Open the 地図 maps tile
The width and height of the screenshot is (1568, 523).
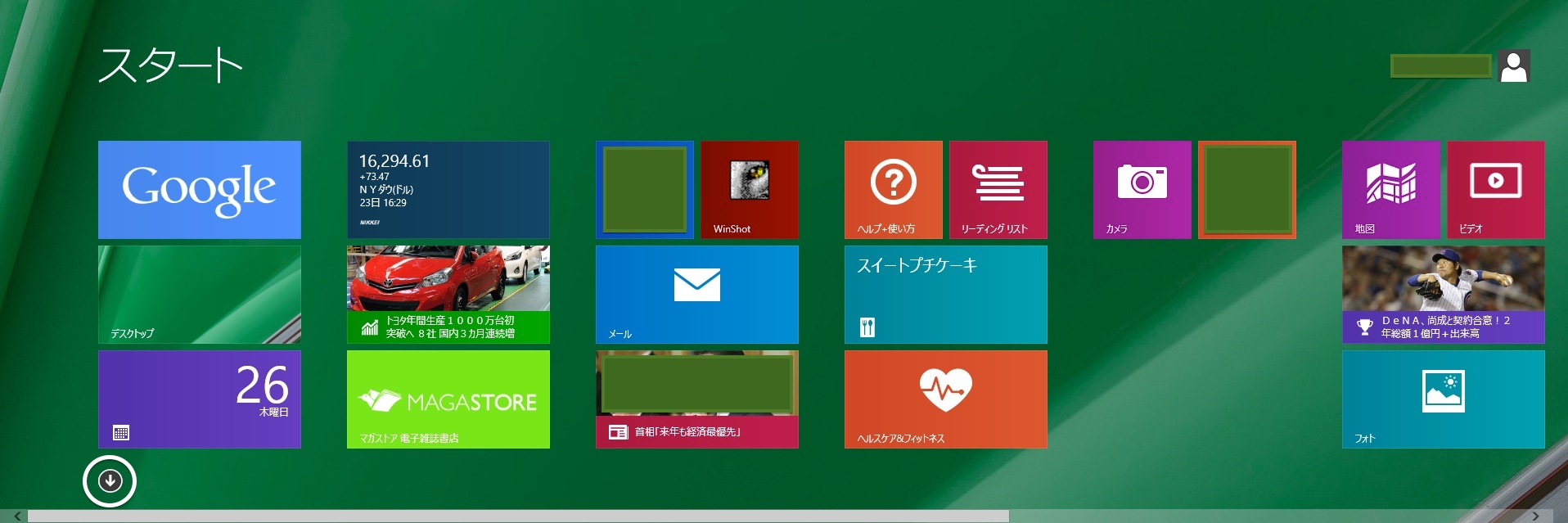pos(1391,190)
